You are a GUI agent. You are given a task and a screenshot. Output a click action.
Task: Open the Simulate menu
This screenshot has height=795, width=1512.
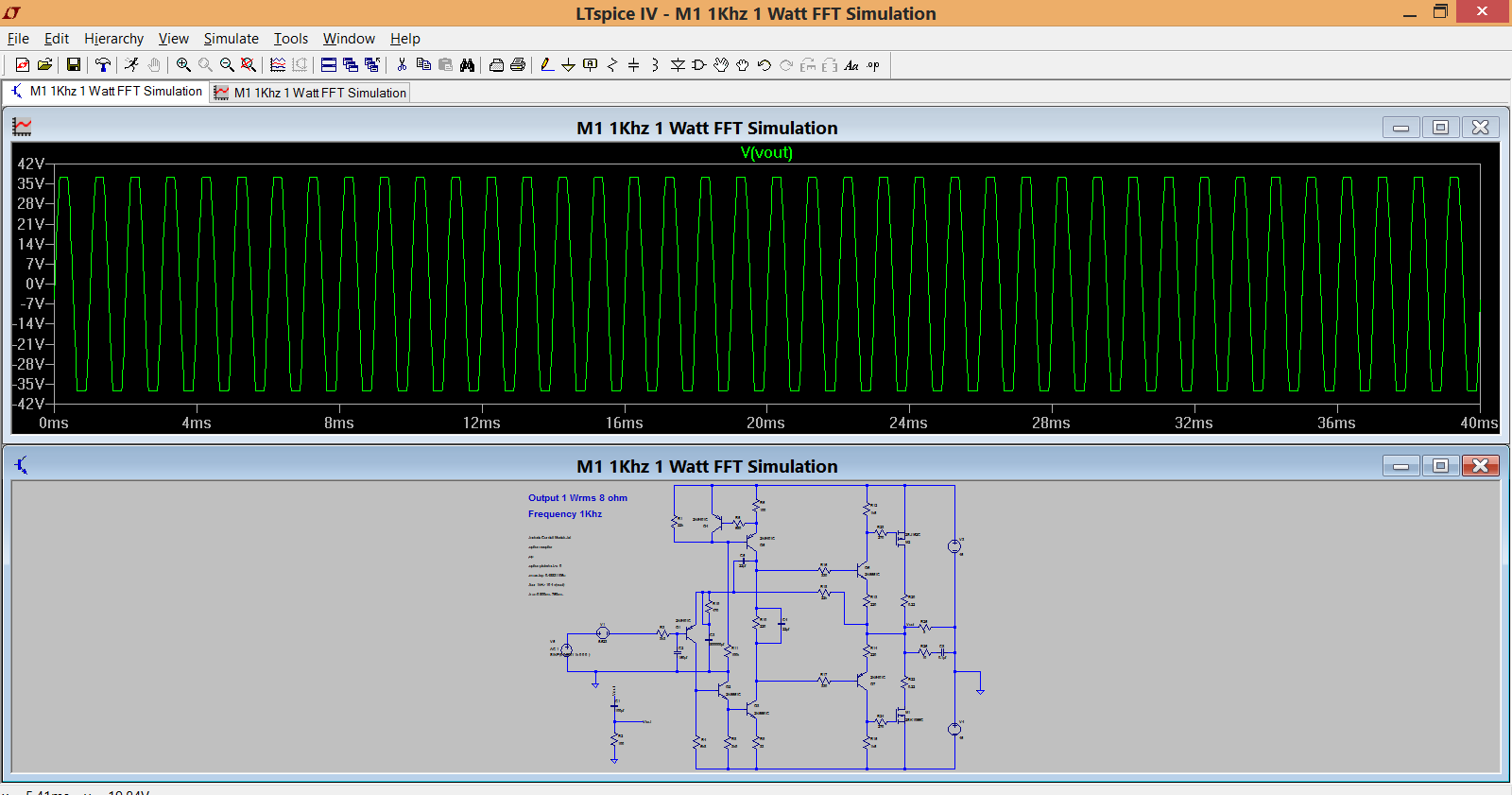[x=231, y=39]
